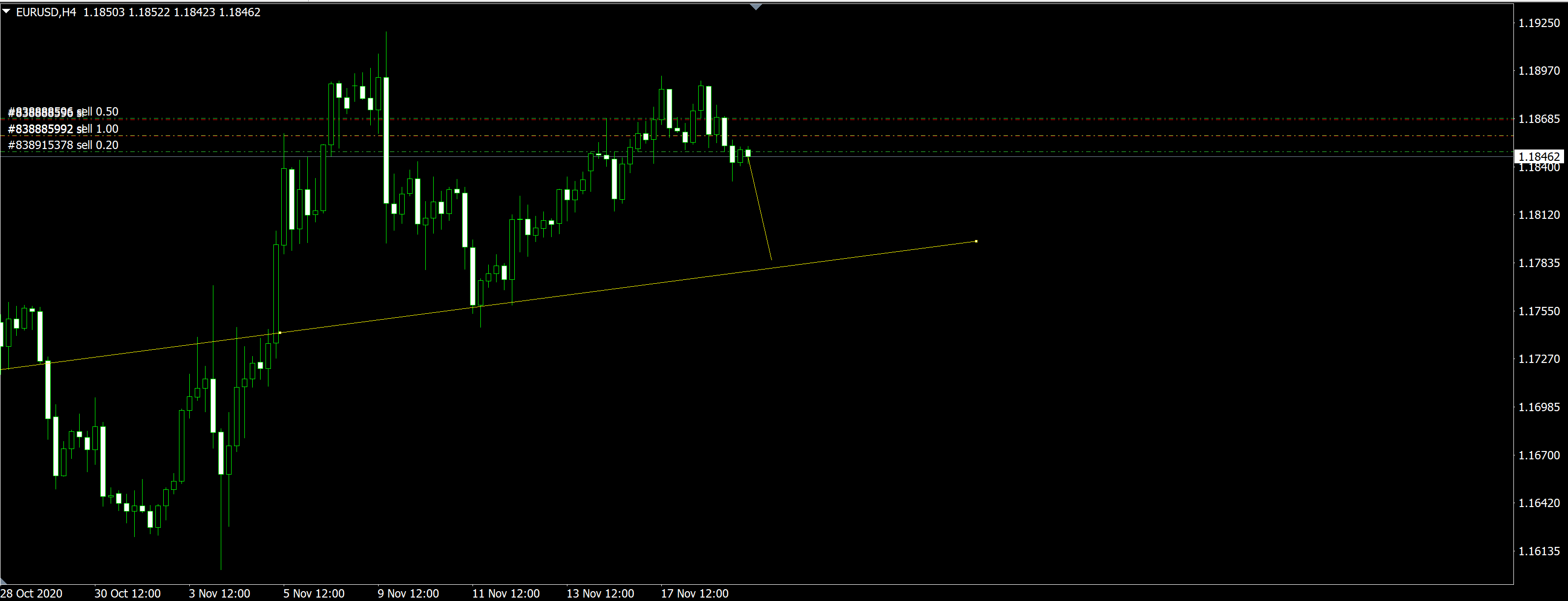
Task: Click the gray corner triangle at bottom-left
Action: click(x=3, y=581)
